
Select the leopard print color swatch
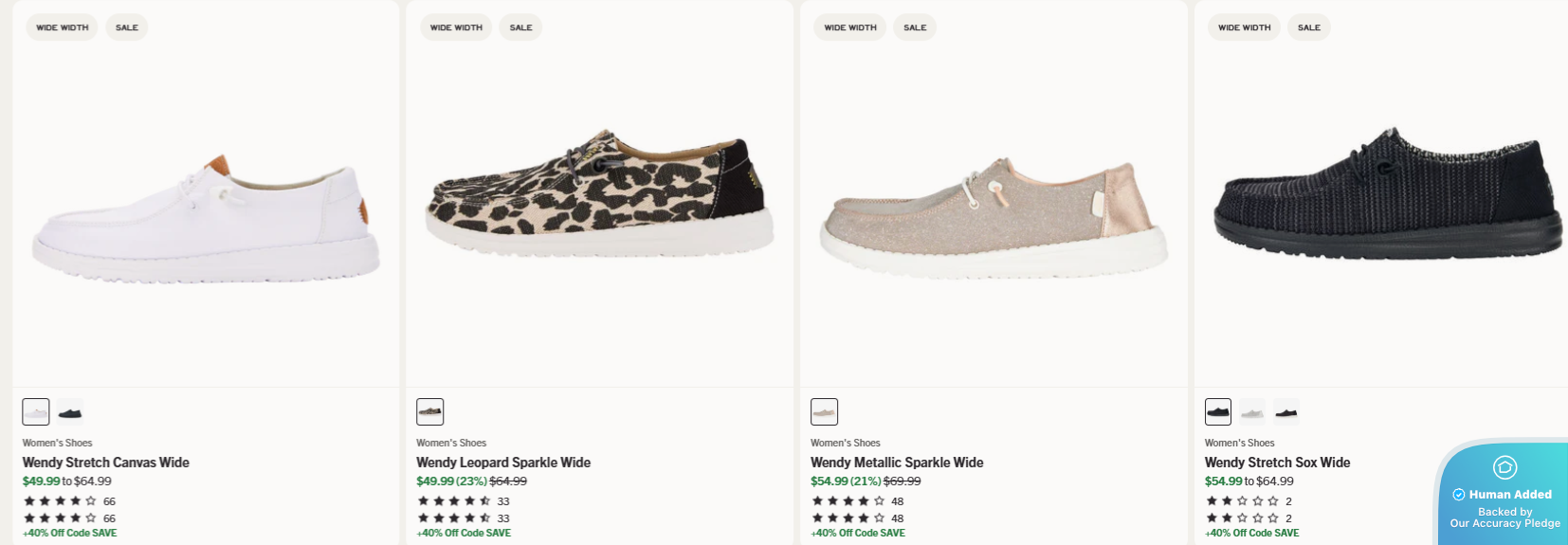point(430,412)
